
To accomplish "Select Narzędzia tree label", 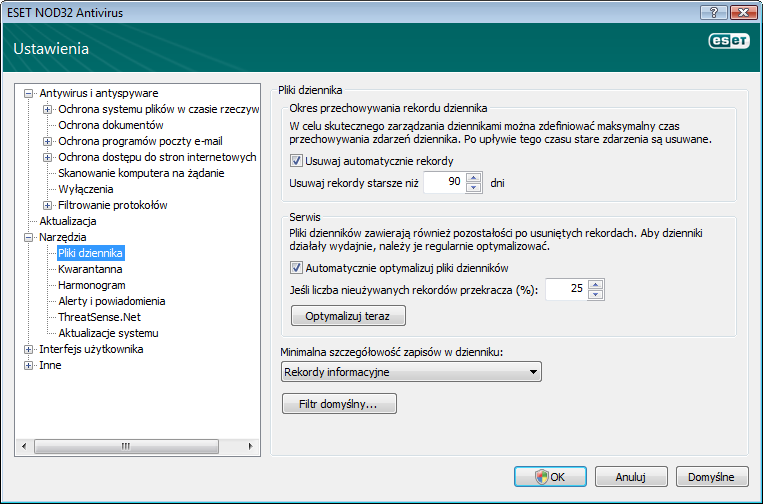I will point(63,237).
